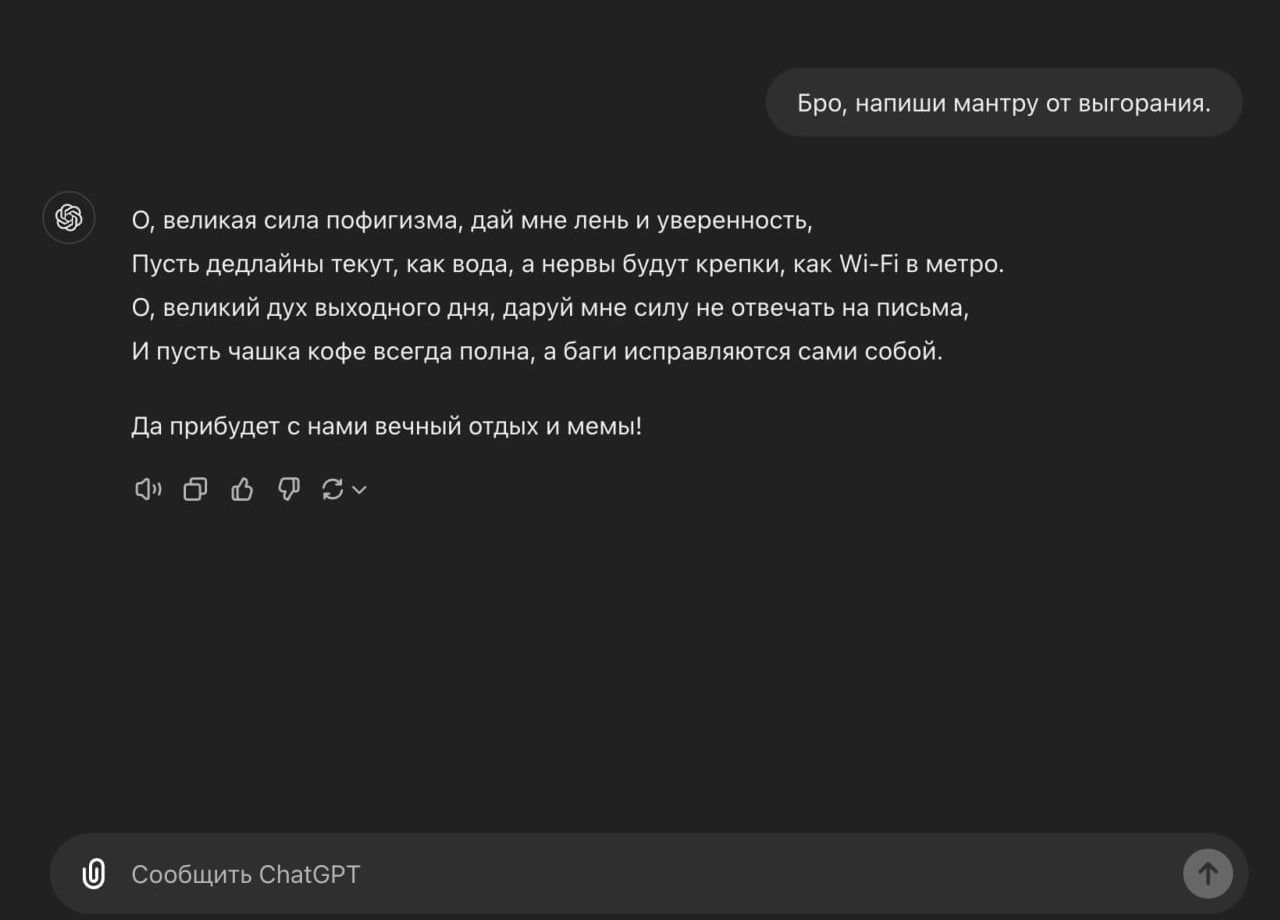Screen dimensions: 1280x920
Task: Click the Read aloud speaker icon
Action: click(x=148, y=489)
